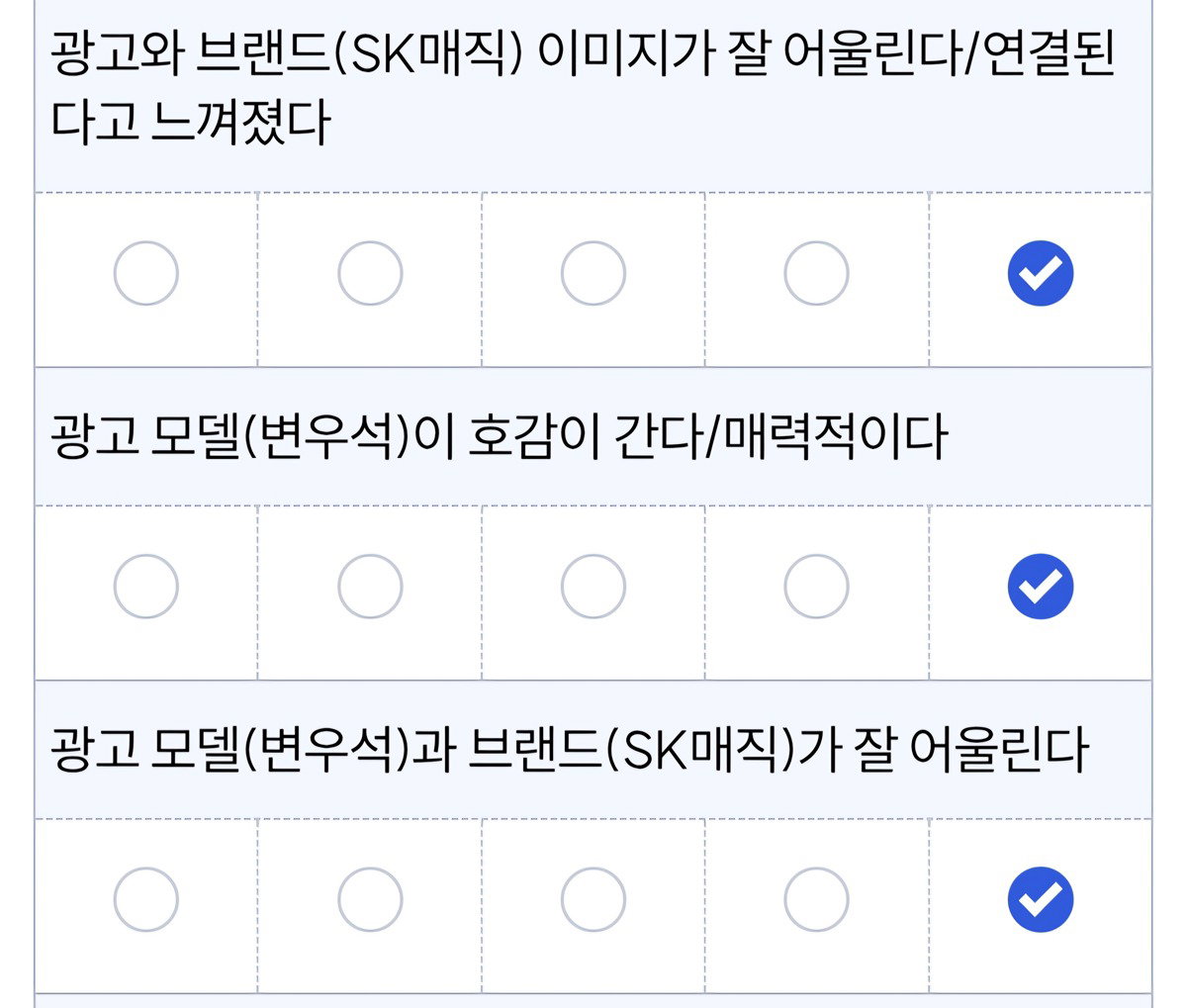Select the middle radio option for 모델과 브랜드가 잘 어울린다

point(593,900)
